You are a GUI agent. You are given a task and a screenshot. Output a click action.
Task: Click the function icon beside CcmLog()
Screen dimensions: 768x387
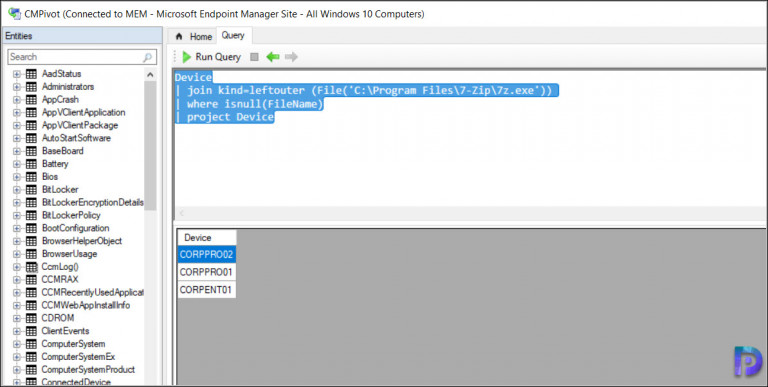(31, 267)
